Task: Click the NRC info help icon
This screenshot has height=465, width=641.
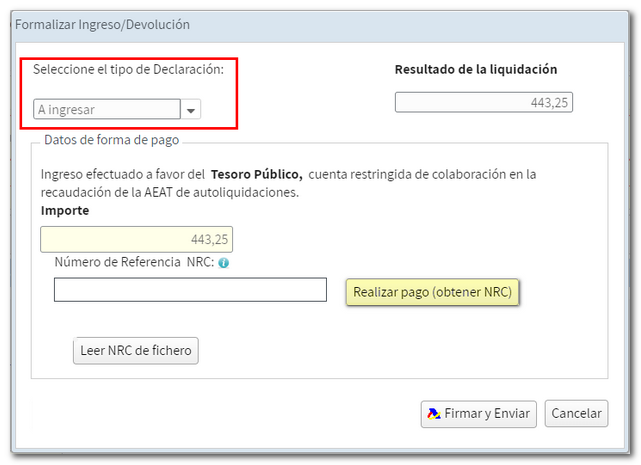Action: click(224, 264)
